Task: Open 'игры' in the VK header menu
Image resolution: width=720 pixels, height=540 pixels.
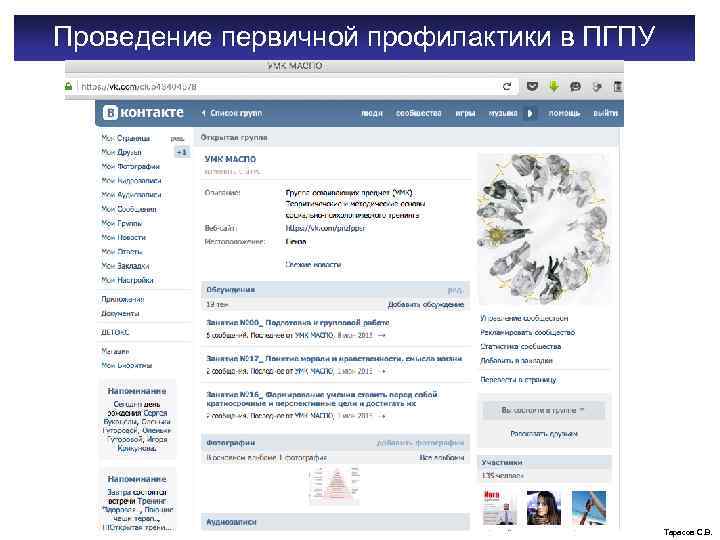Action: 465,113
